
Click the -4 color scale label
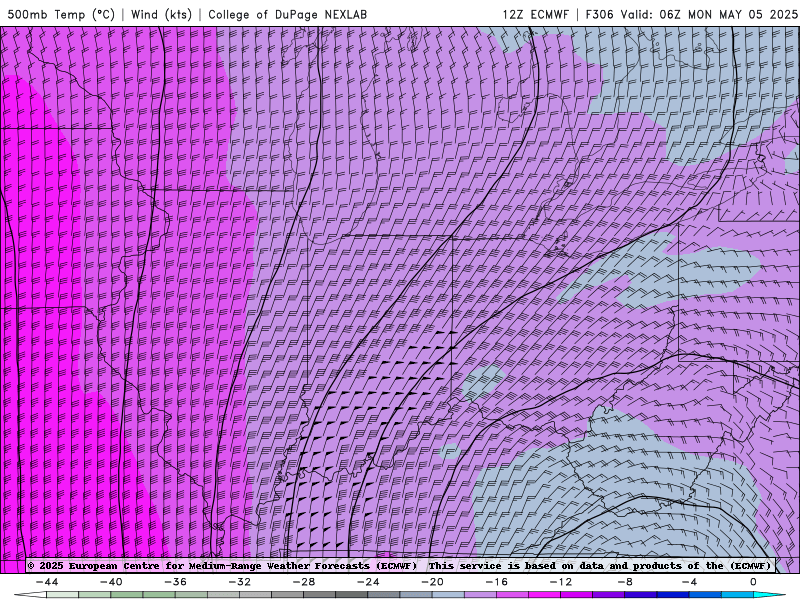690,582
